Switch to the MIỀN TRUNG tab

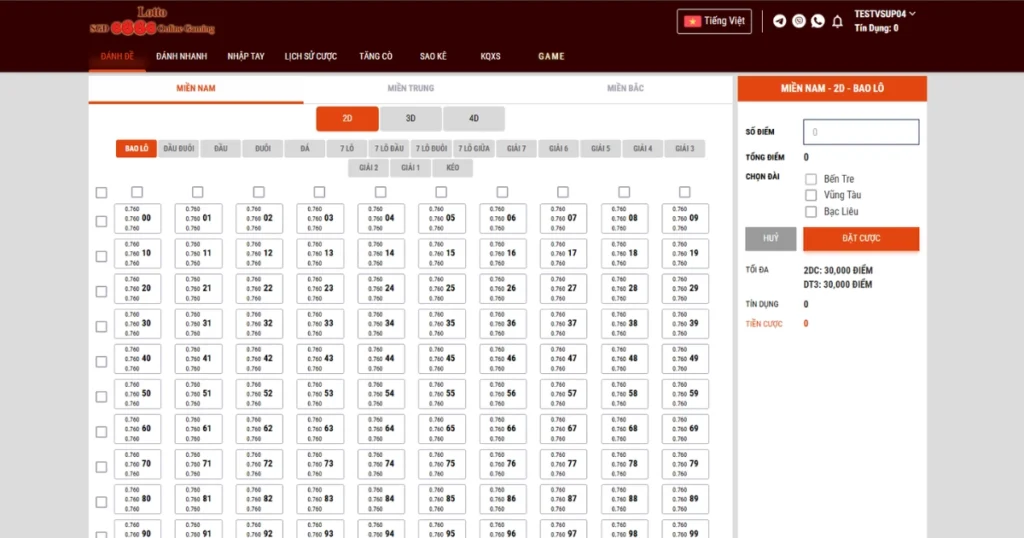pos(411,88)
